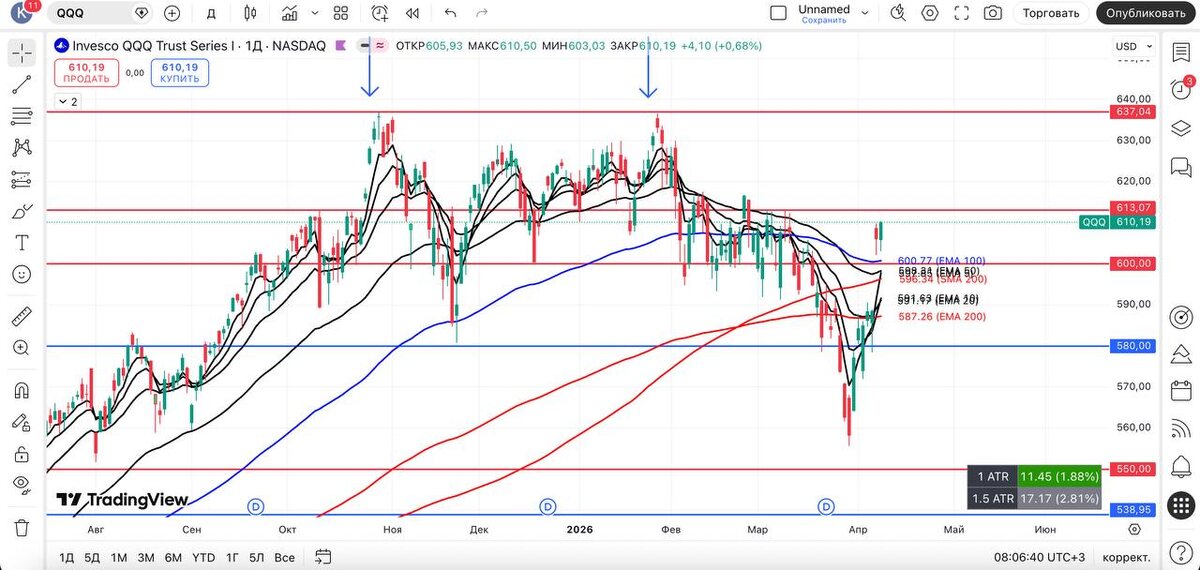Viewport: 1200px width, 570px height.
Task: Select the YTD date range
Action: pyautogui.click(x=204, y=557)
